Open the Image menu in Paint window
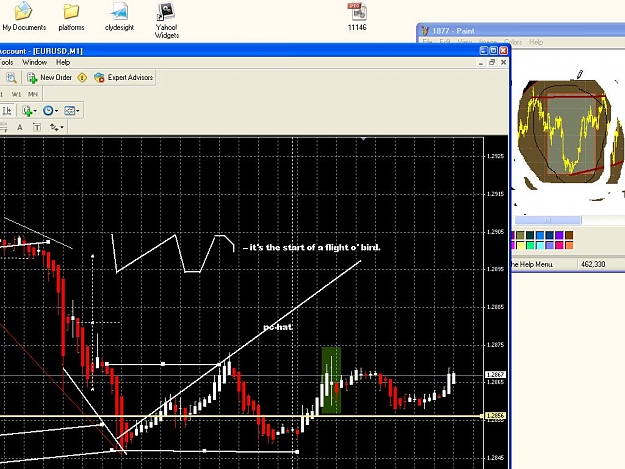The width and height of the screenshot is (625, 469). tap(487, 42)
